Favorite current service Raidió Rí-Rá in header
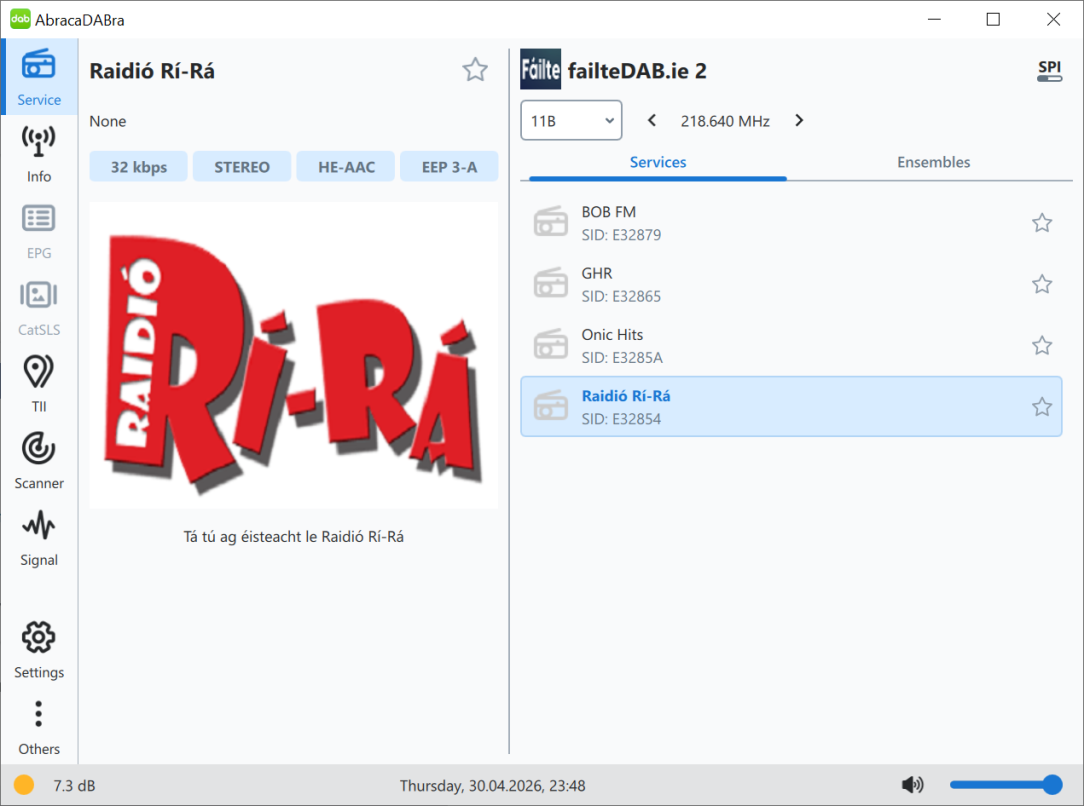 [x=475, y=70]
